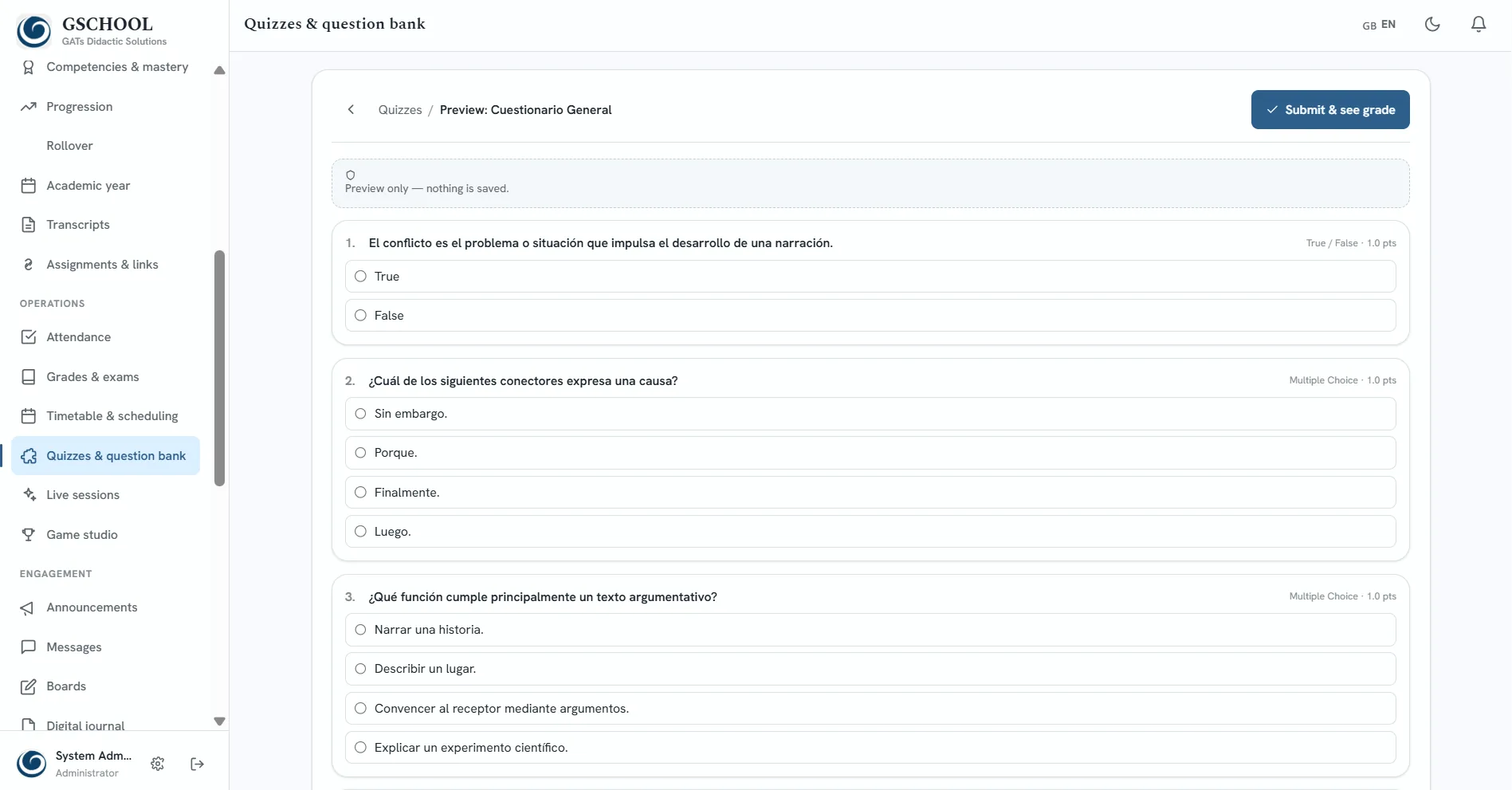
Task: Click the Assignments & links icon
Action: [29, 265]
